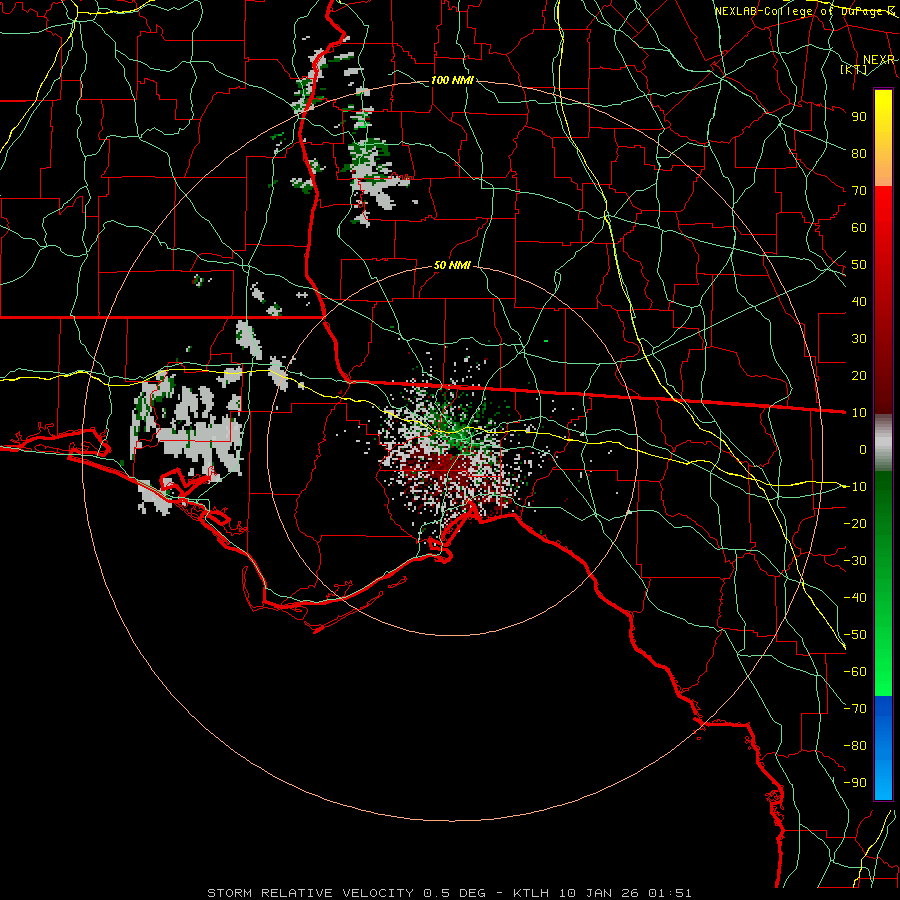
Task: Select the positive 20 scale value
Action: pos(859,375)
